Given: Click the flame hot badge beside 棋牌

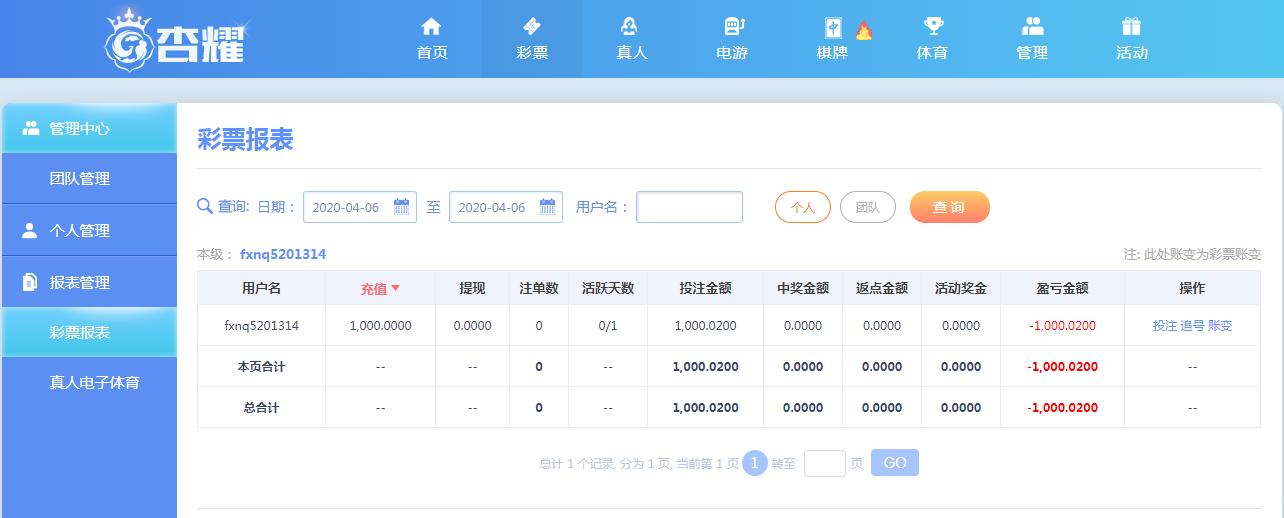Looking at the screenshot, I should tap(863, 30).
